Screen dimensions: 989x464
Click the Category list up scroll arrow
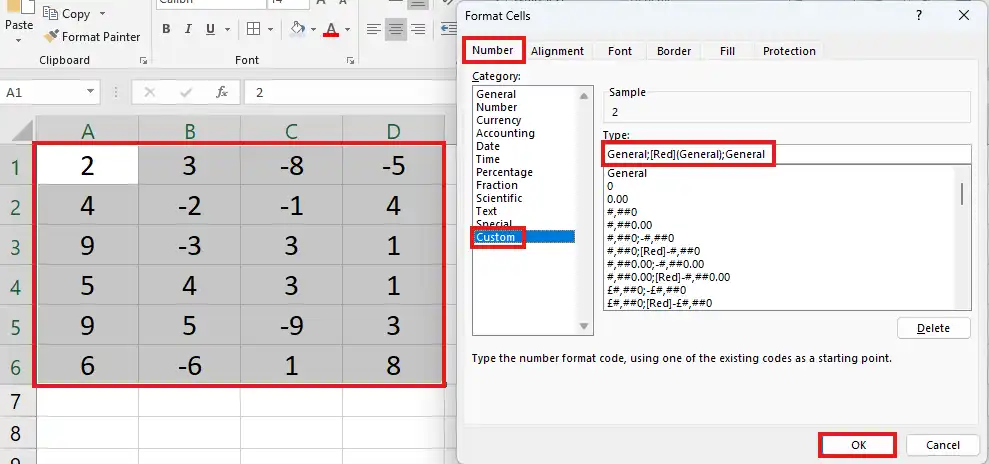pos(583,96)
